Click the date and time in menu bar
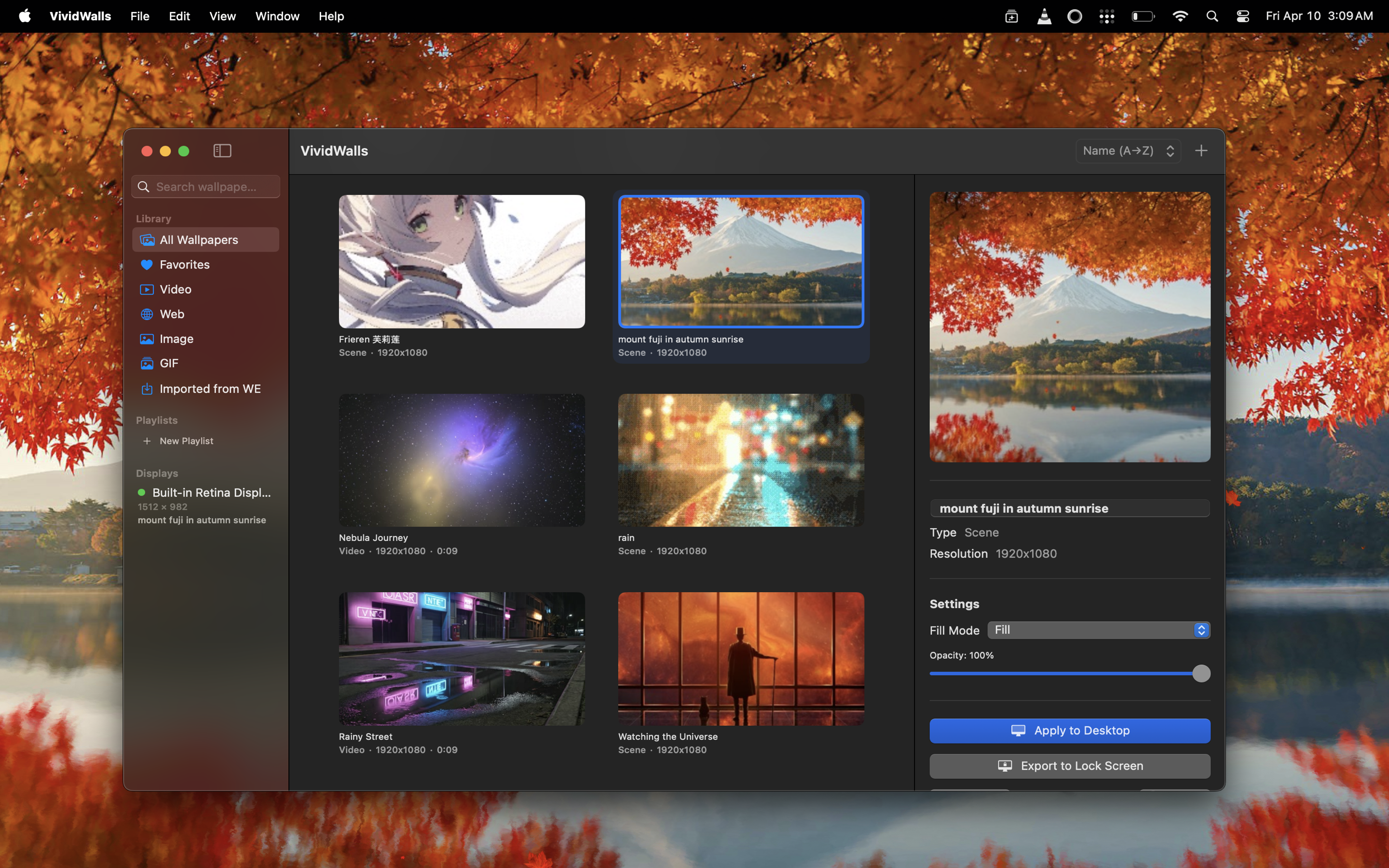Viewport: 1389px width, 868px height. pyautogui.click(x=1319, y=16)
